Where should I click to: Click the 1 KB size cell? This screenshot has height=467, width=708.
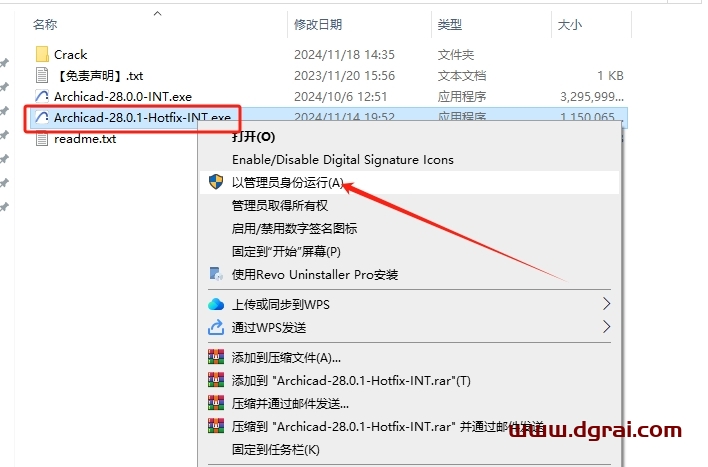[610, 75]
